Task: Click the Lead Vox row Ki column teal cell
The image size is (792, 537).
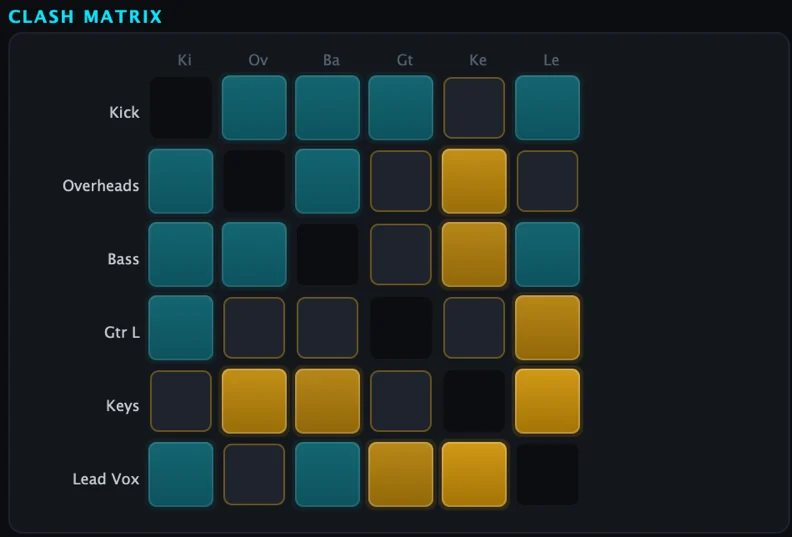Action: coord(181,474)
